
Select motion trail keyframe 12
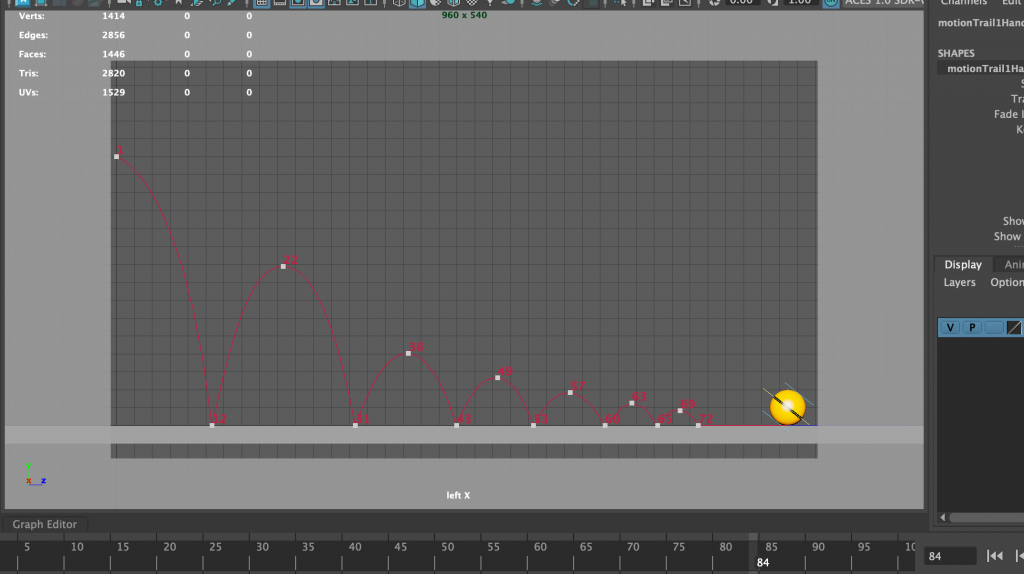click(212, 425)
